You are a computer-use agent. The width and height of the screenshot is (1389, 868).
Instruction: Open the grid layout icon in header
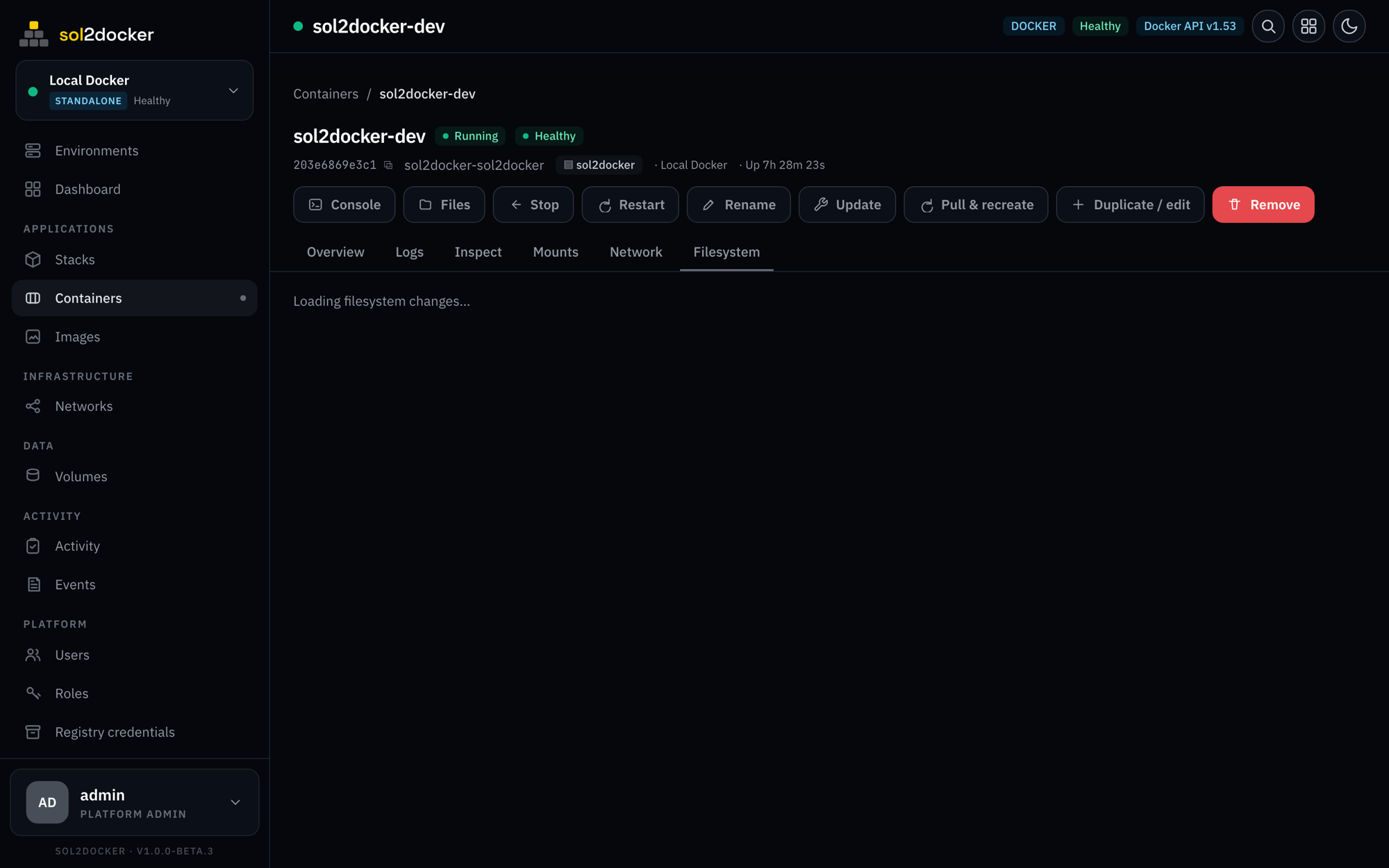1308,26
